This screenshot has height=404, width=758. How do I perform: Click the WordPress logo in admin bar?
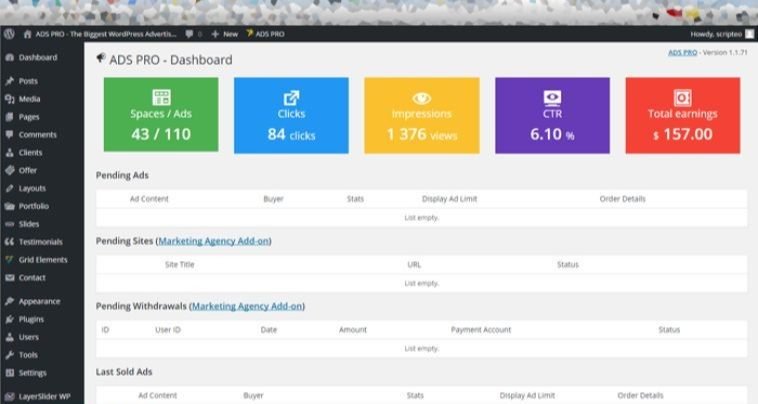click(x=9, y=34)
